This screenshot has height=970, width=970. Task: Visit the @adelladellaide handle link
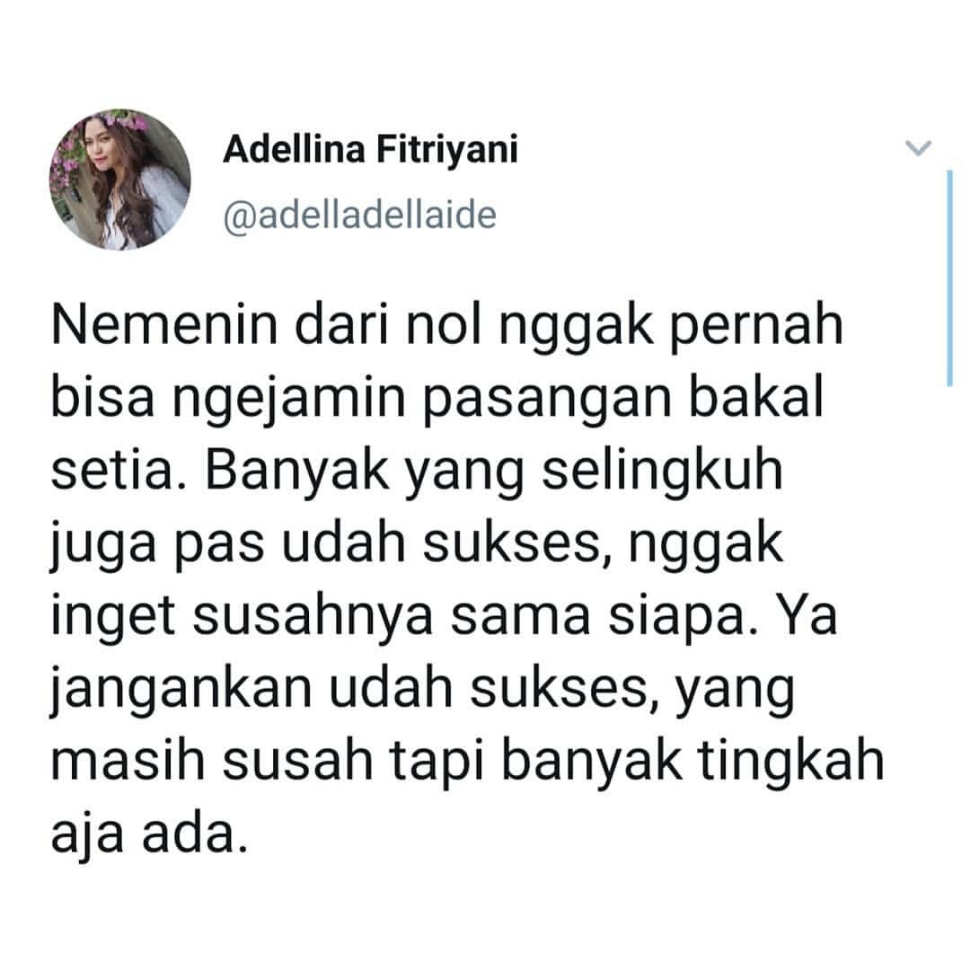(359, 216)
